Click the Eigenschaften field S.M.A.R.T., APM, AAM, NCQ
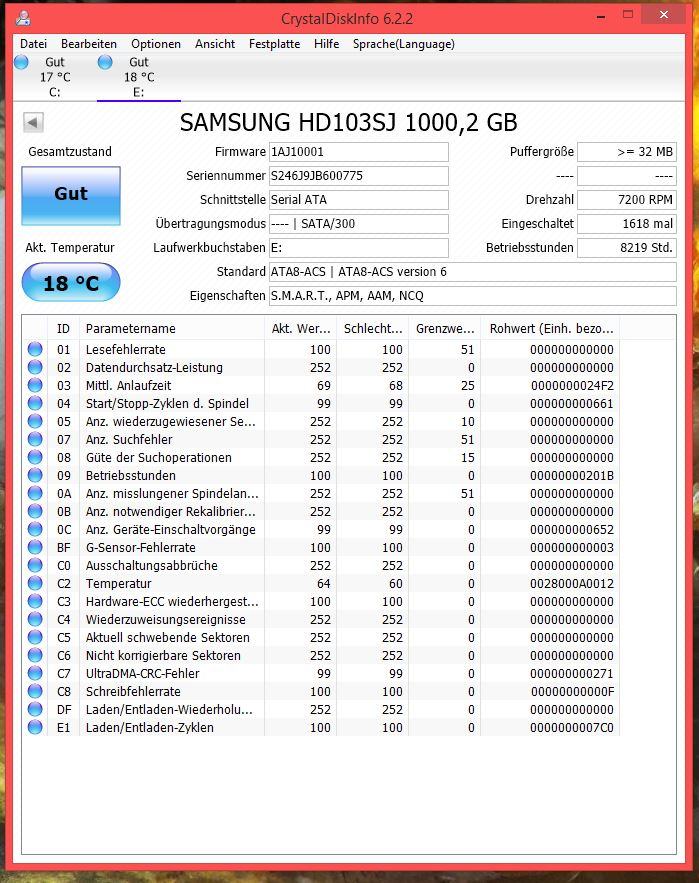 [x=473, y=296]
